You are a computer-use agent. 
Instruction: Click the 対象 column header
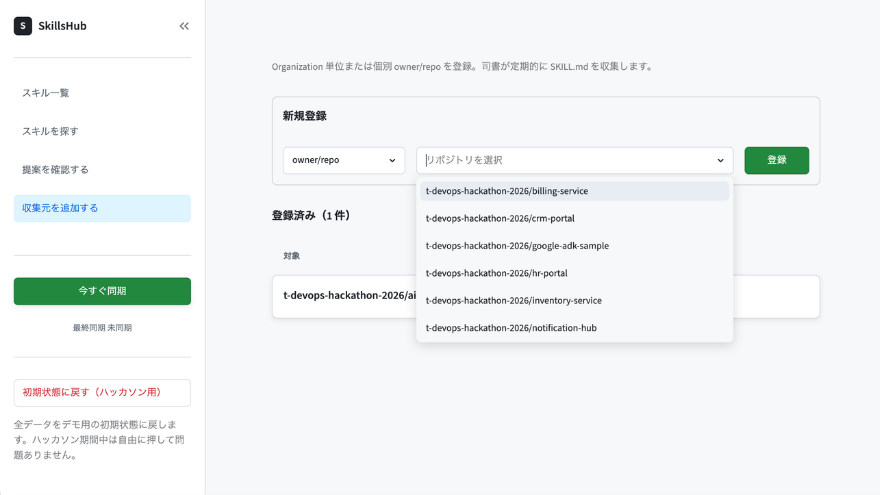291,256
